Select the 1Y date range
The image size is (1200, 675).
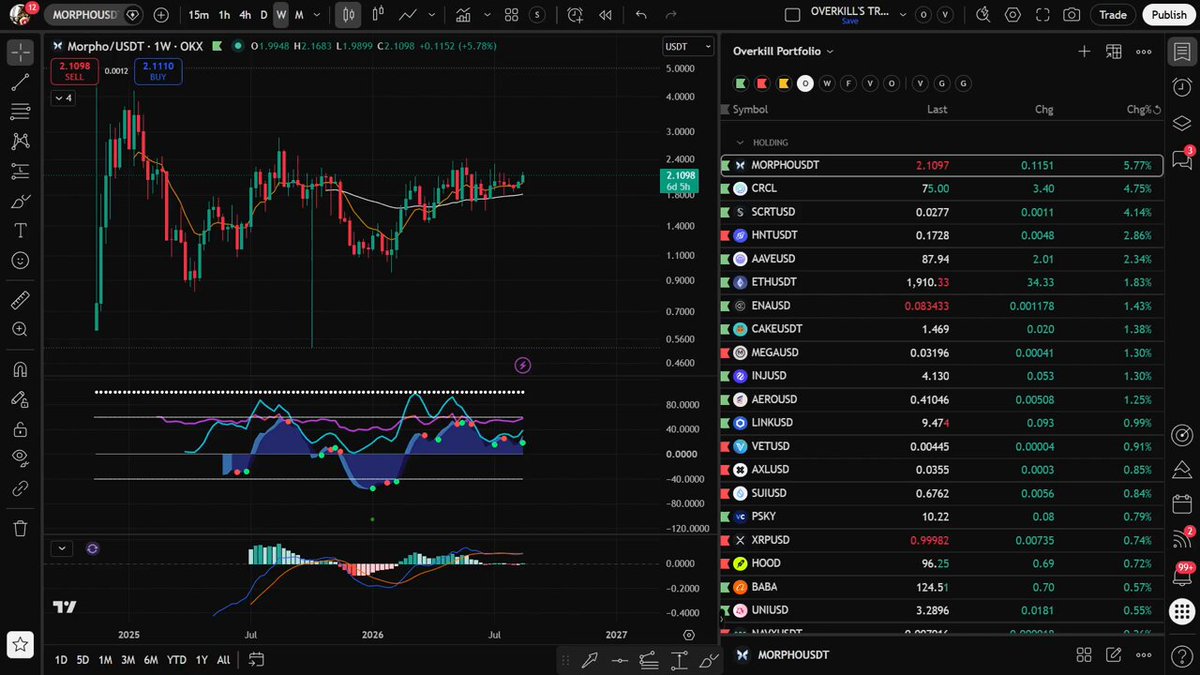[202, 660]
